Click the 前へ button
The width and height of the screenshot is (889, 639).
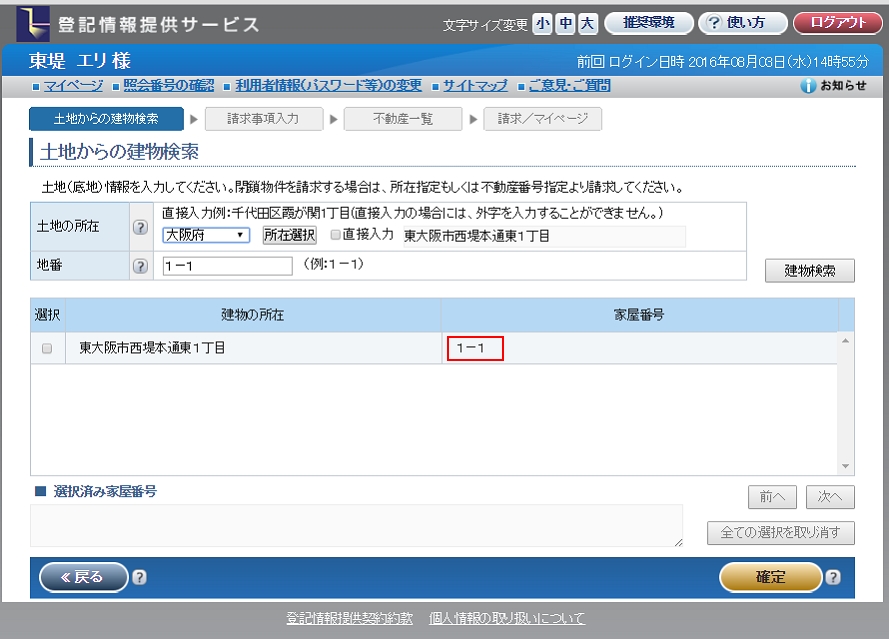tap(772, 497)
